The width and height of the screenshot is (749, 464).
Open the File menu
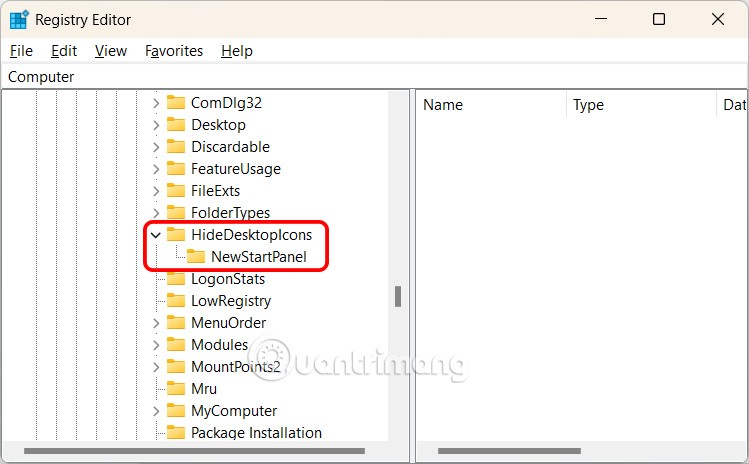pos(21,51)
